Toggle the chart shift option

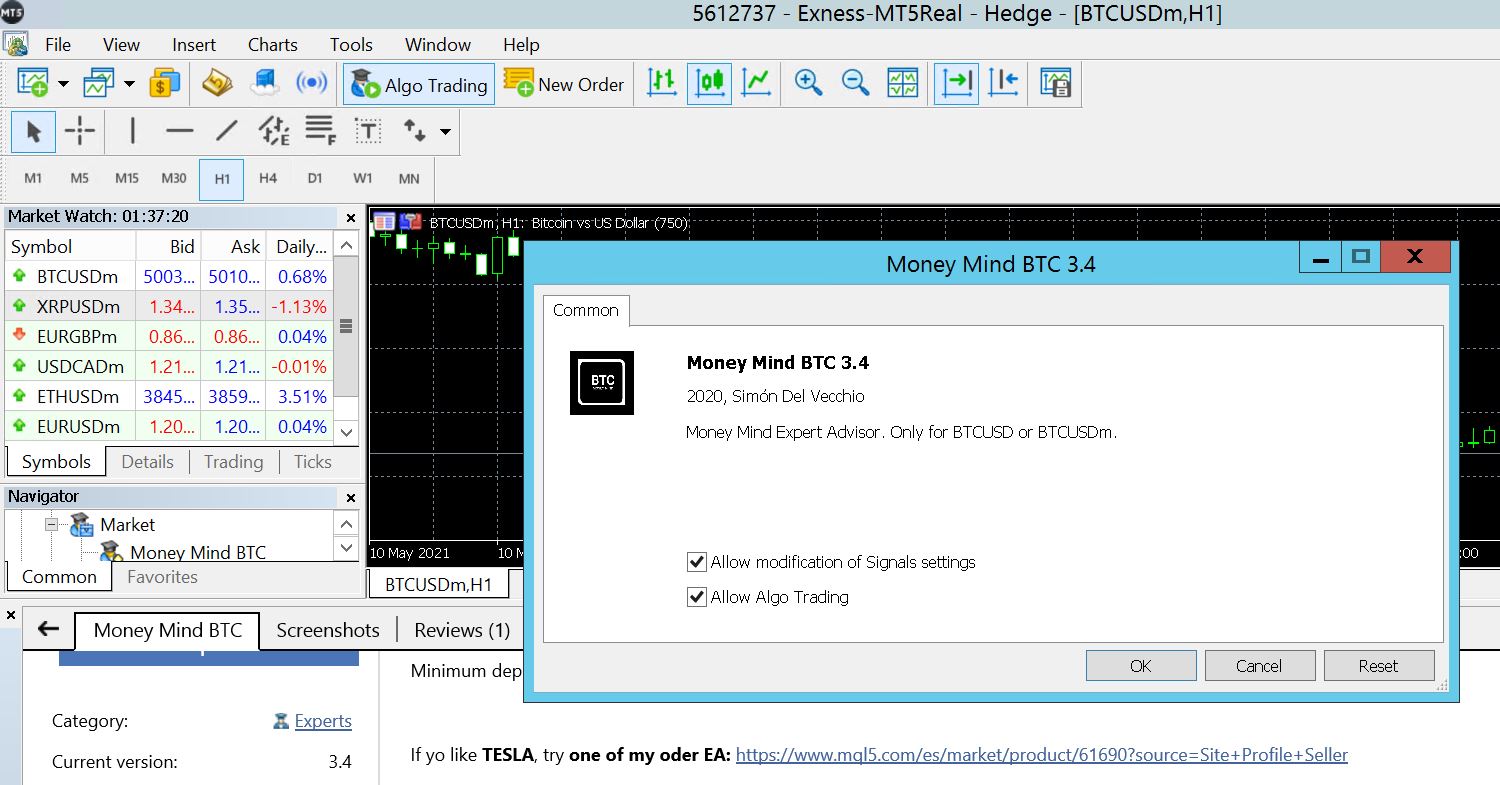click(1003, 83)
